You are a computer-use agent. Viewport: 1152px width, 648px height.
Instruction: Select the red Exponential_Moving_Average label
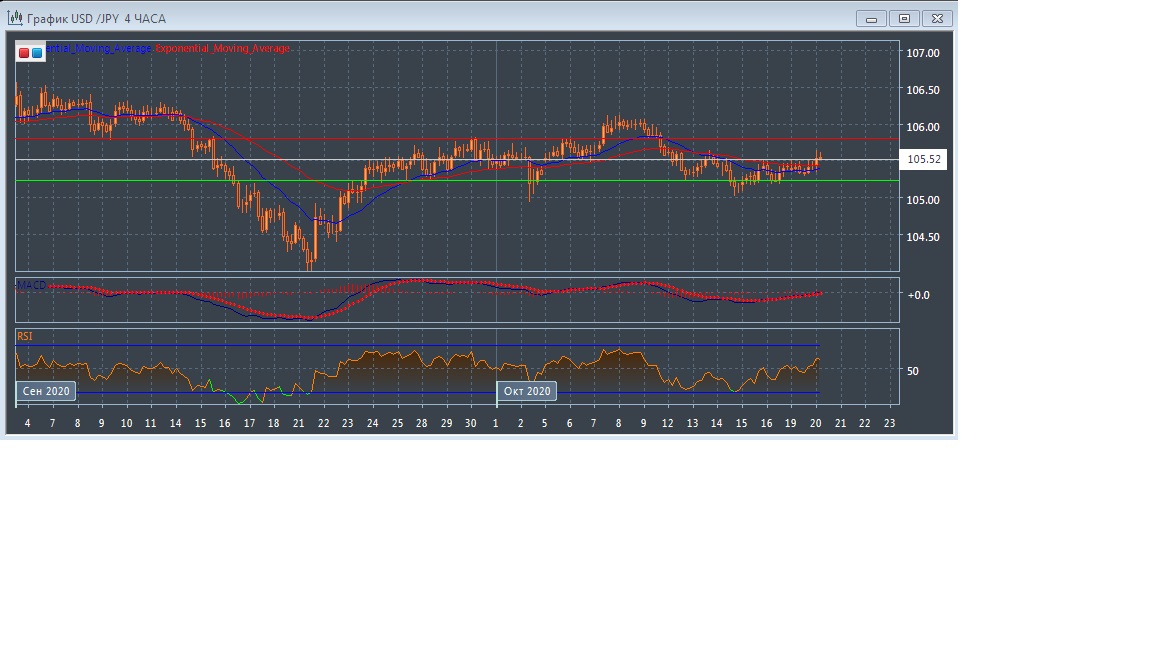222,49
